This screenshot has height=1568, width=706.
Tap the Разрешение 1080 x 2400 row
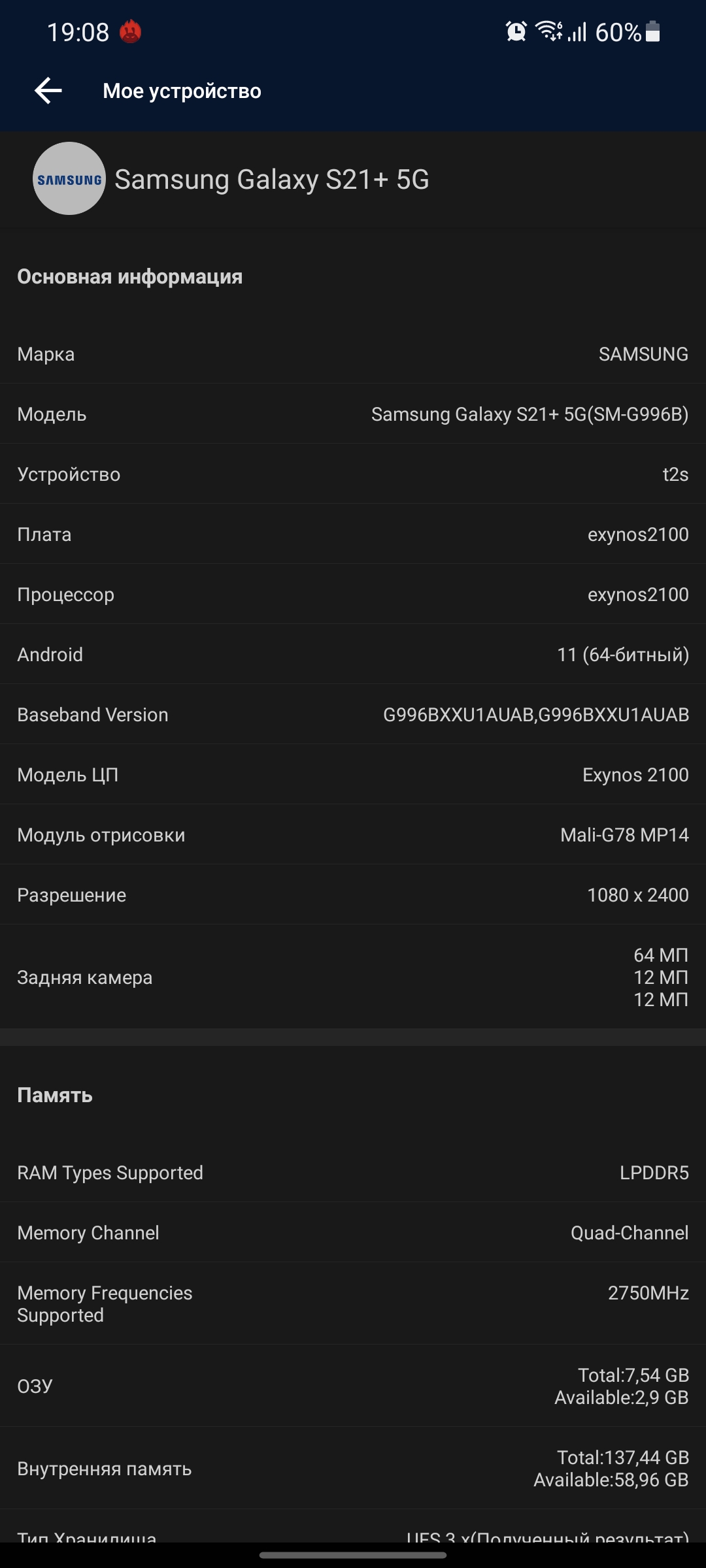[x=353, y=895]
